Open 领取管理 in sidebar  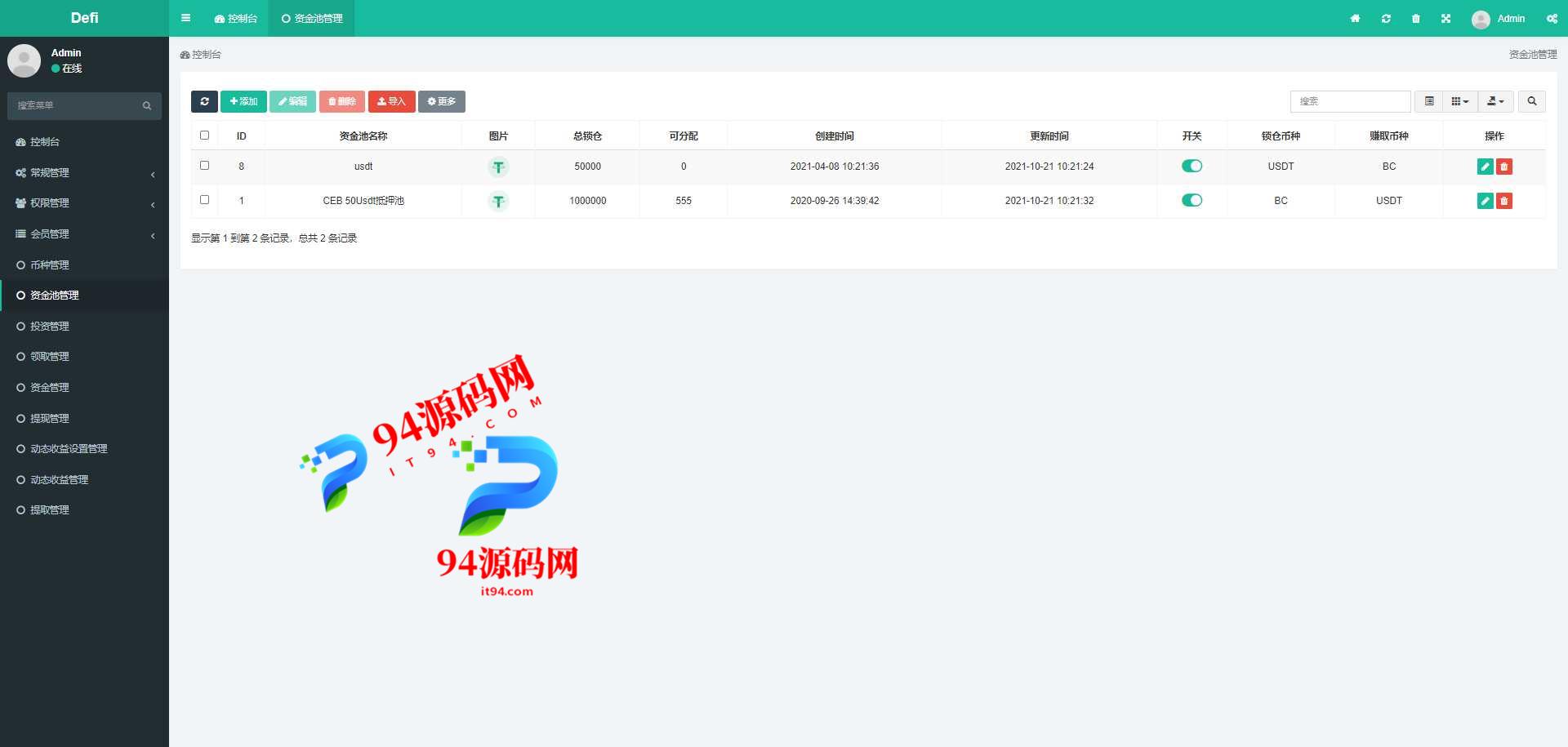pyautogui.click(x=84, y=357)
